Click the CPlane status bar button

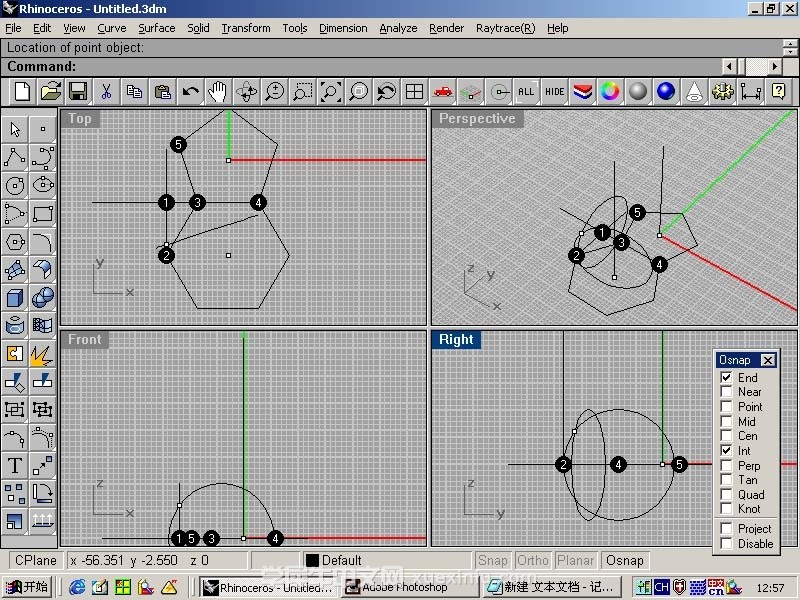(35, 560)
